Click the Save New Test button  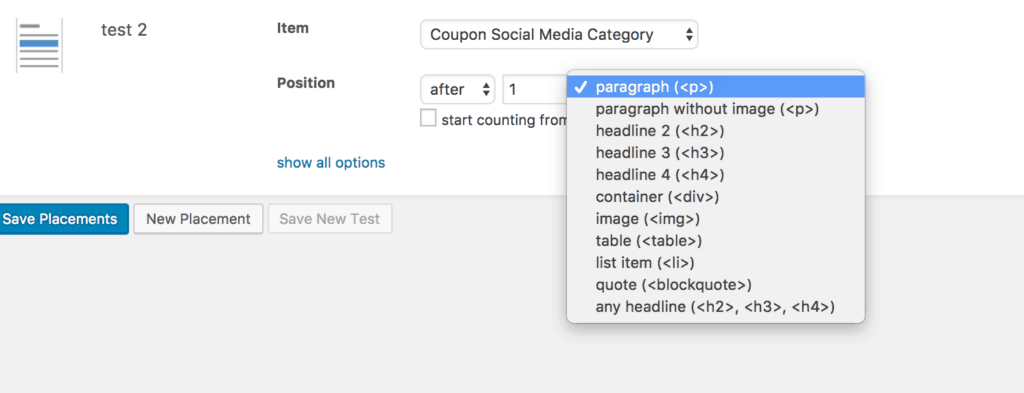coord(330,219)
